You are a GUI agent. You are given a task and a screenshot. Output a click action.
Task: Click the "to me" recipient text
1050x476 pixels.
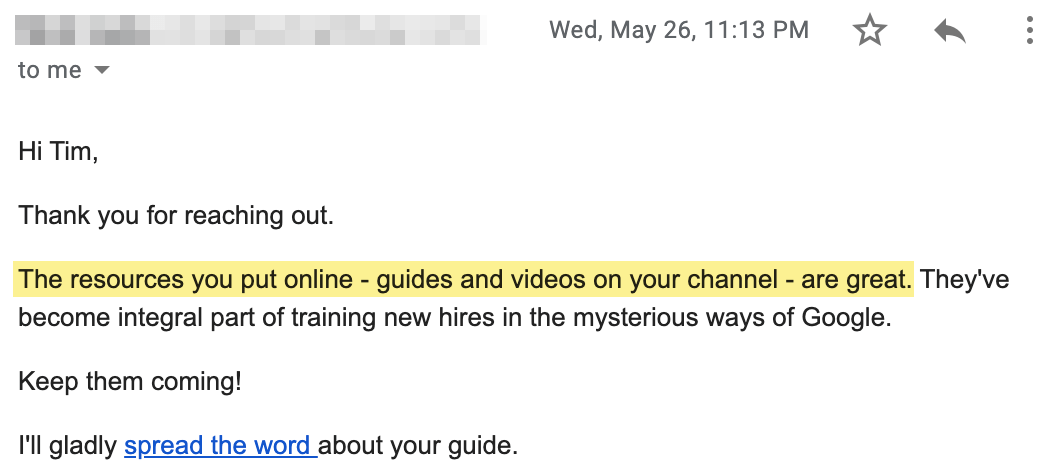[50, 71]
